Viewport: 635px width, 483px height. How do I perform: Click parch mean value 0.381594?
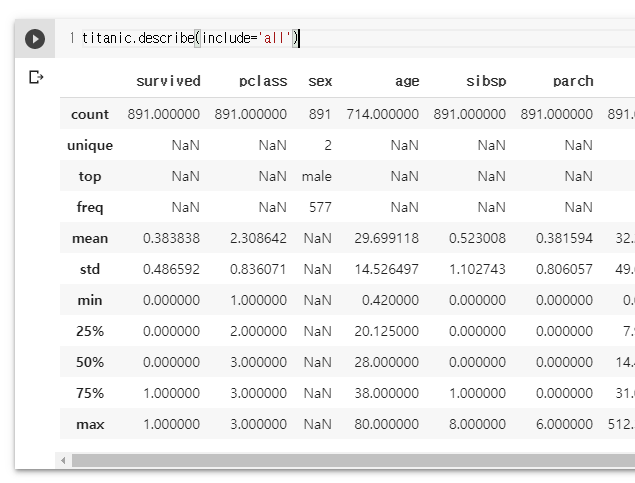pyautogui.click(x=565, y=238)
